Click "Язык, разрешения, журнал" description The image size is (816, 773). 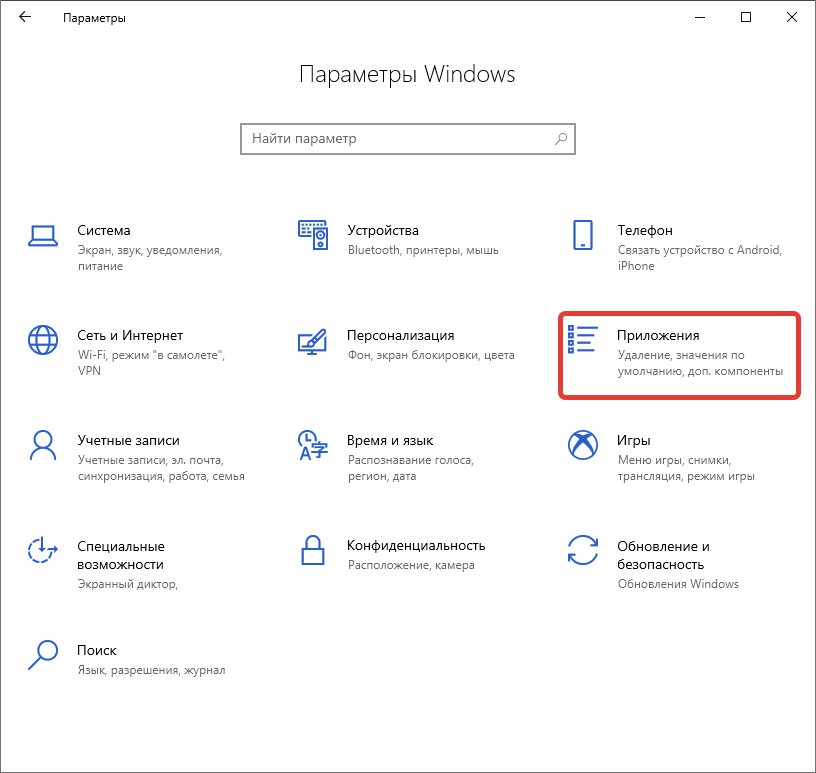[x=151, y=670]
